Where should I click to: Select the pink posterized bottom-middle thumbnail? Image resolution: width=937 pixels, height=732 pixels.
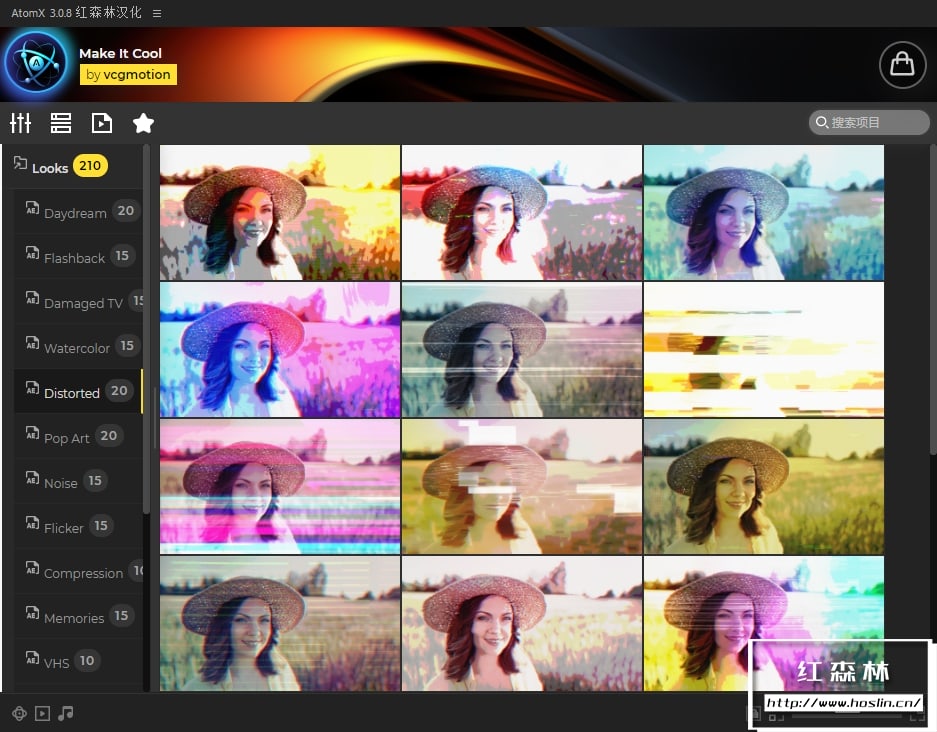click(522, 624)
